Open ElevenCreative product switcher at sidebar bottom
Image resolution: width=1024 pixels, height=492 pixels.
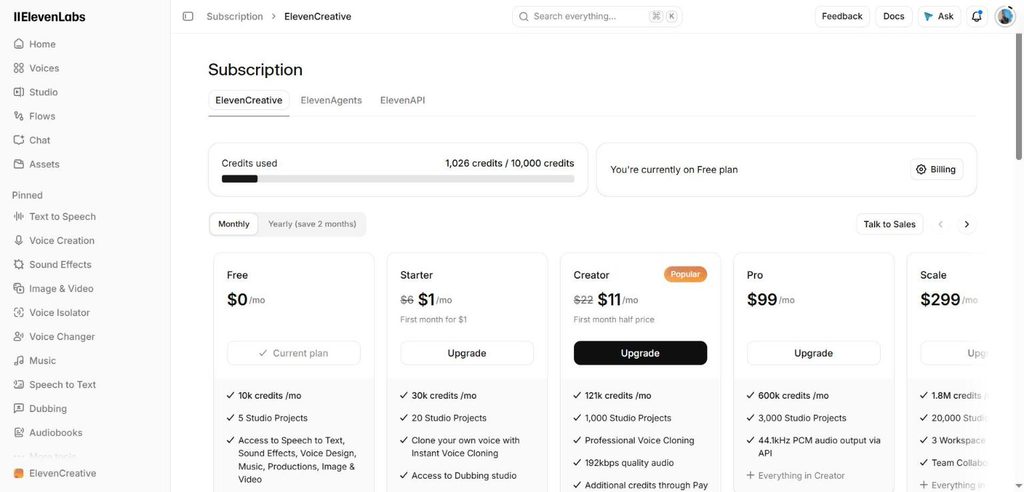pyautogui.click(x=56, y=474)
